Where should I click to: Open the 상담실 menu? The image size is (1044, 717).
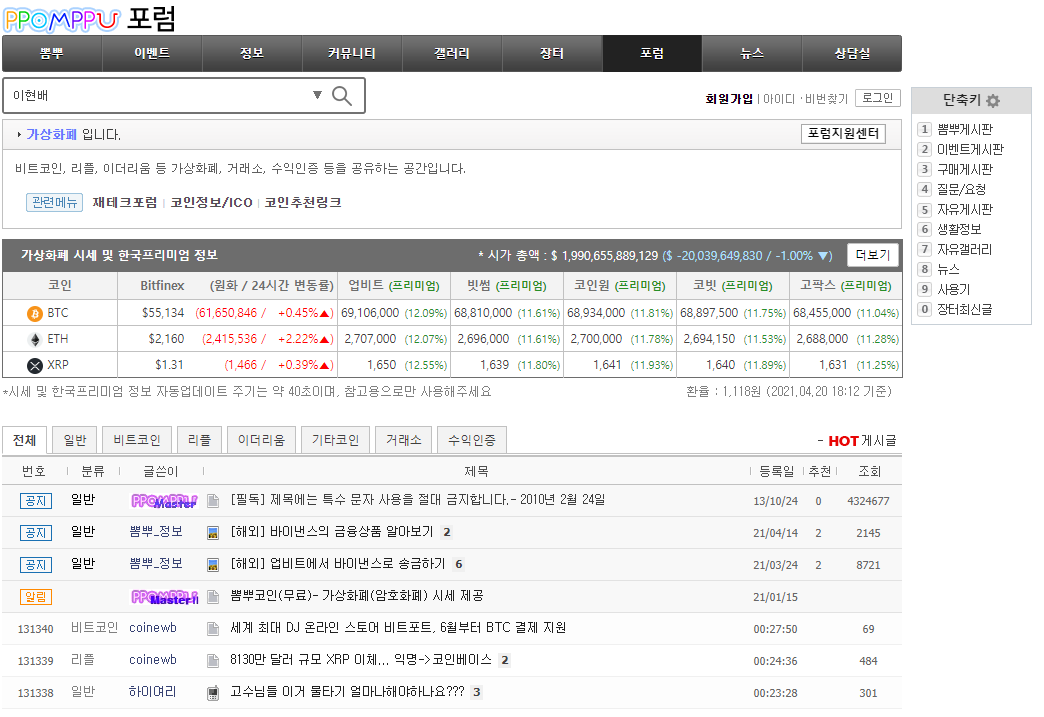pos(852,53)
